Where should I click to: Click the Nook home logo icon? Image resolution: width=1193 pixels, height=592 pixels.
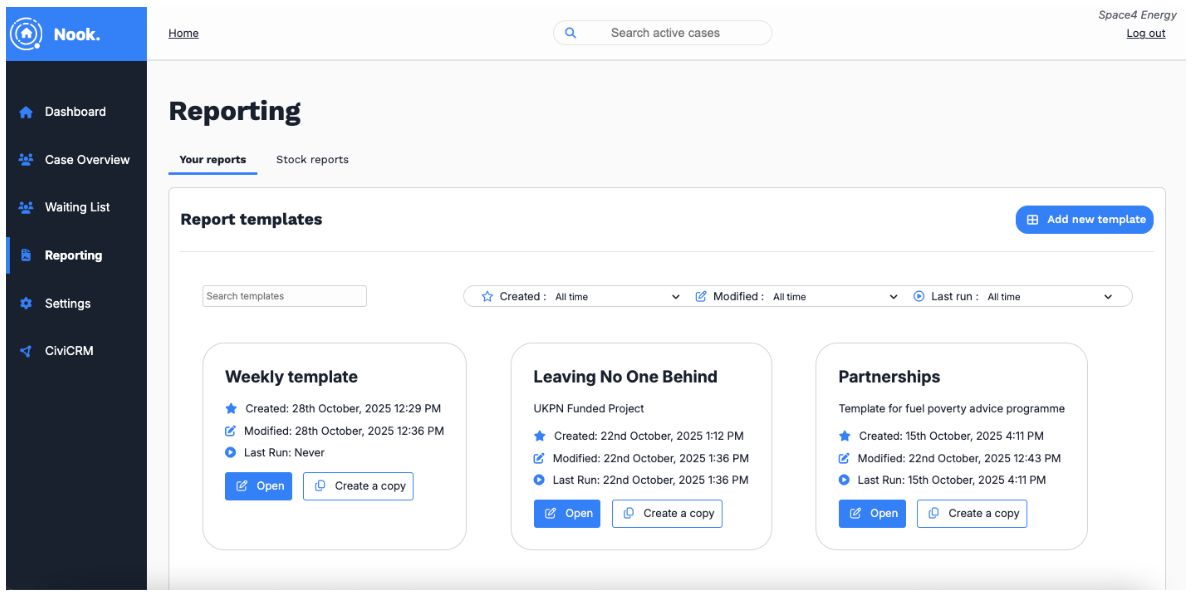(26, 33)
